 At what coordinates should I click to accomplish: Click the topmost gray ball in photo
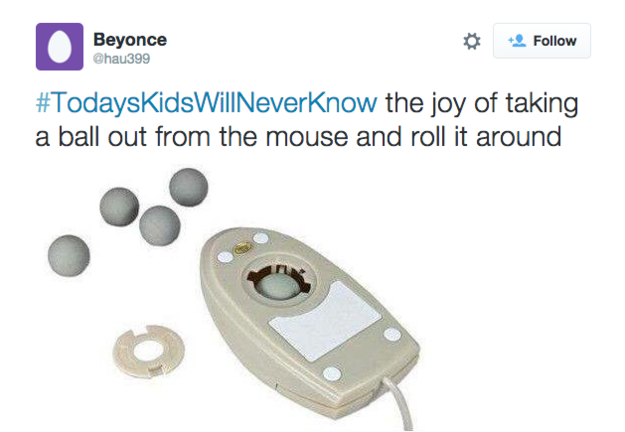(x=186, y=185)
